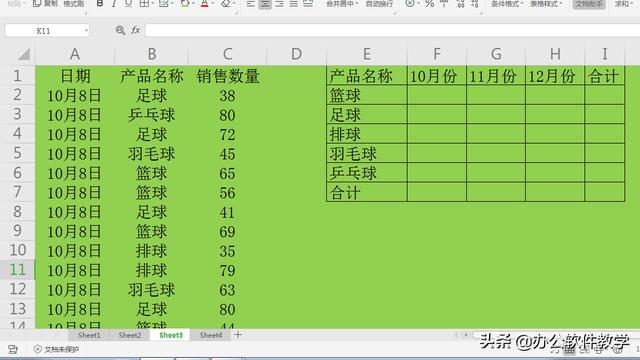Click the select-all corner triangle
The width and height of the screenshot is (640, 360).
pos(24,54)
